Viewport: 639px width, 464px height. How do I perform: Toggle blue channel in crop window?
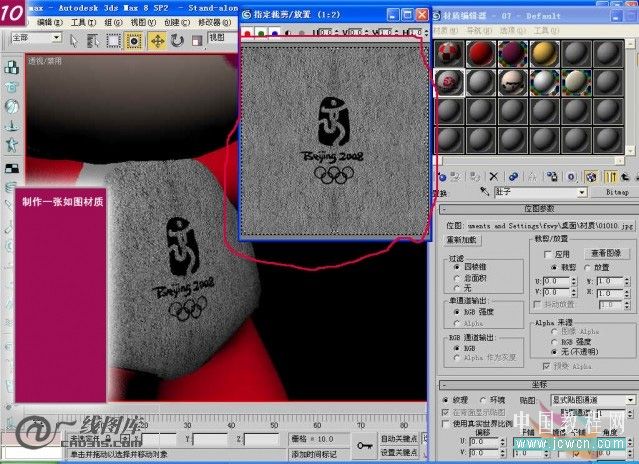click(275, 33)
